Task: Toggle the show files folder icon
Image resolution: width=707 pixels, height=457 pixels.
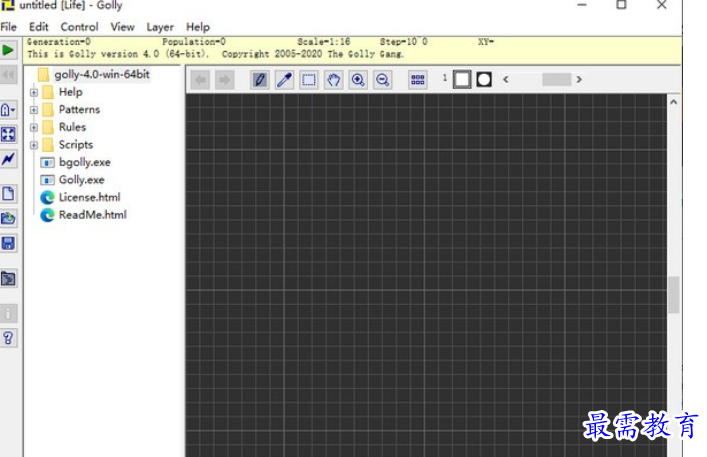Action: tap(8, 279)
